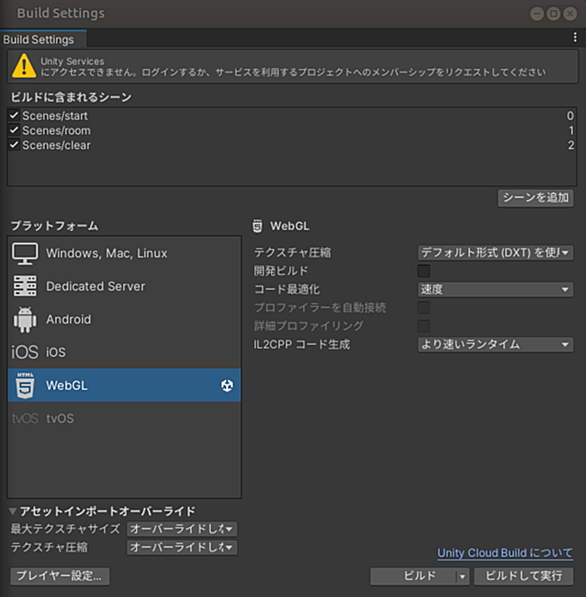Click the コード最適化 label

coord(287,289)
